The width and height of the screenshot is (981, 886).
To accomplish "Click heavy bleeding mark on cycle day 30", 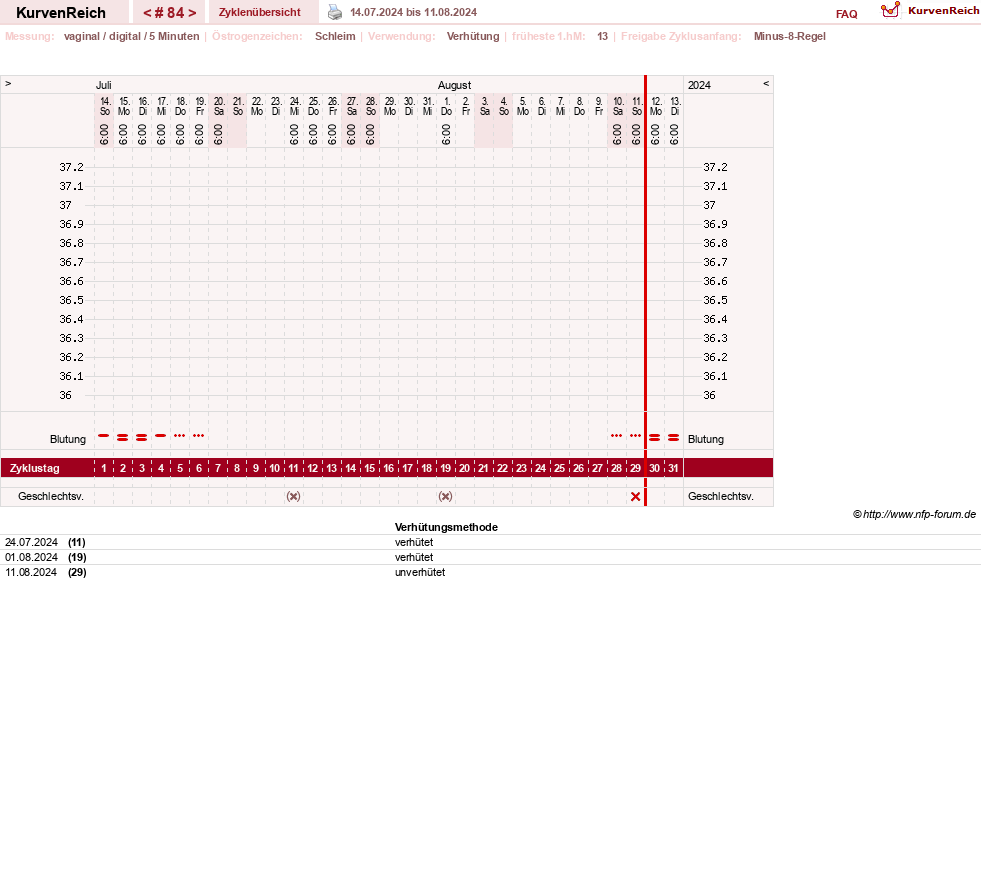I will click(x=654, y=437).
